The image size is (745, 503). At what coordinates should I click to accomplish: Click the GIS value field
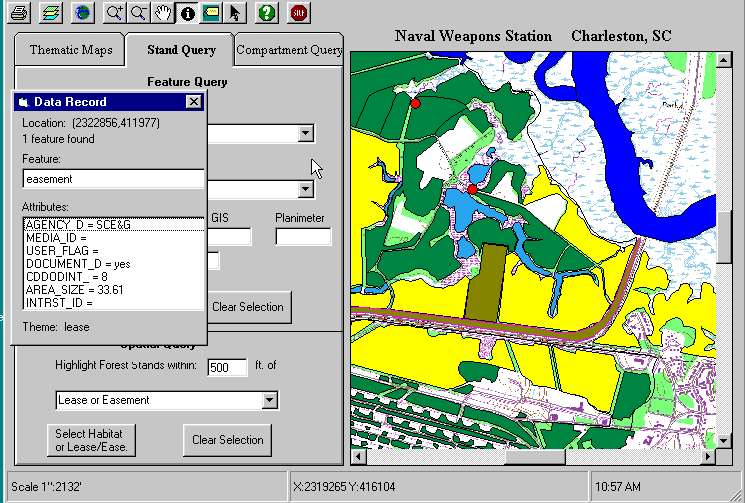point(229,237)
